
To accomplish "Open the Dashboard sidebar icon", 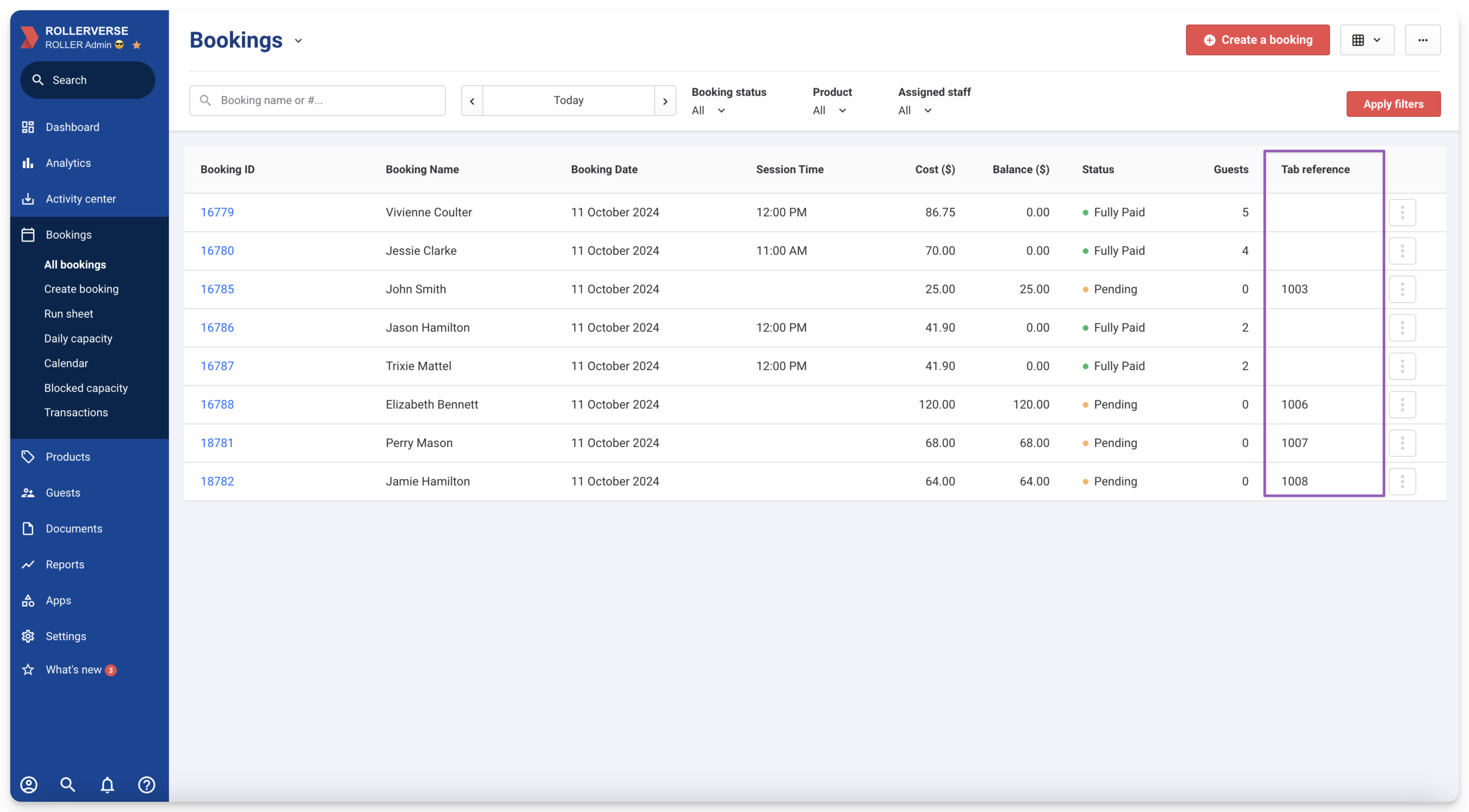I will tap(28, 127).
